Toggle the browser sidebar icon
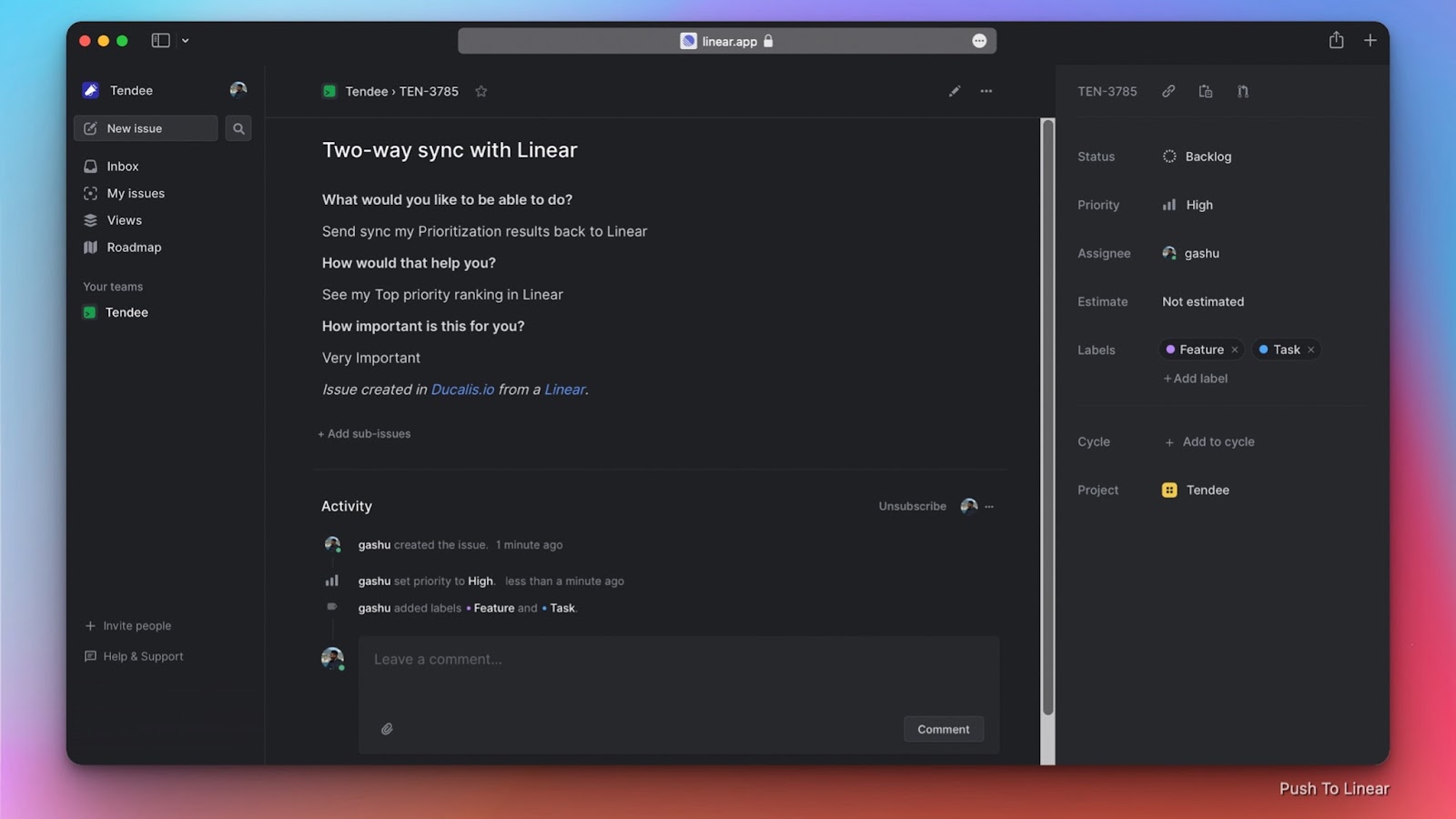The image size is (1456, 819). pos(161,41)
